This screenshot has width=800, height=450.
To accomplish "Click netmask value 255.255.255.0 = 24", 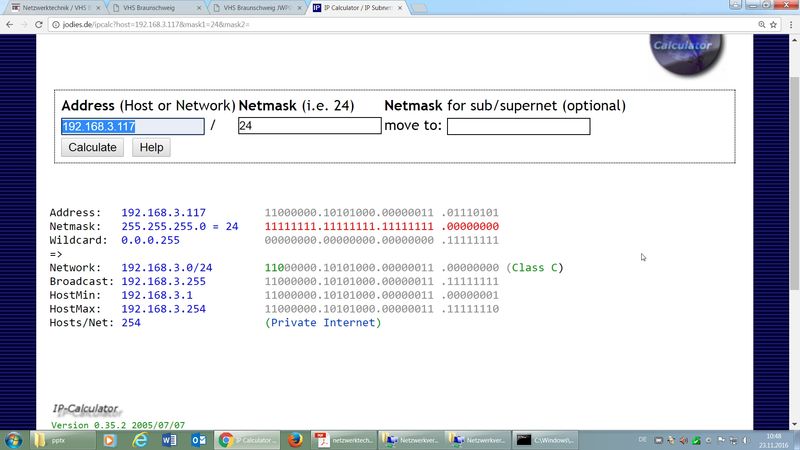I will pos(180,226).
